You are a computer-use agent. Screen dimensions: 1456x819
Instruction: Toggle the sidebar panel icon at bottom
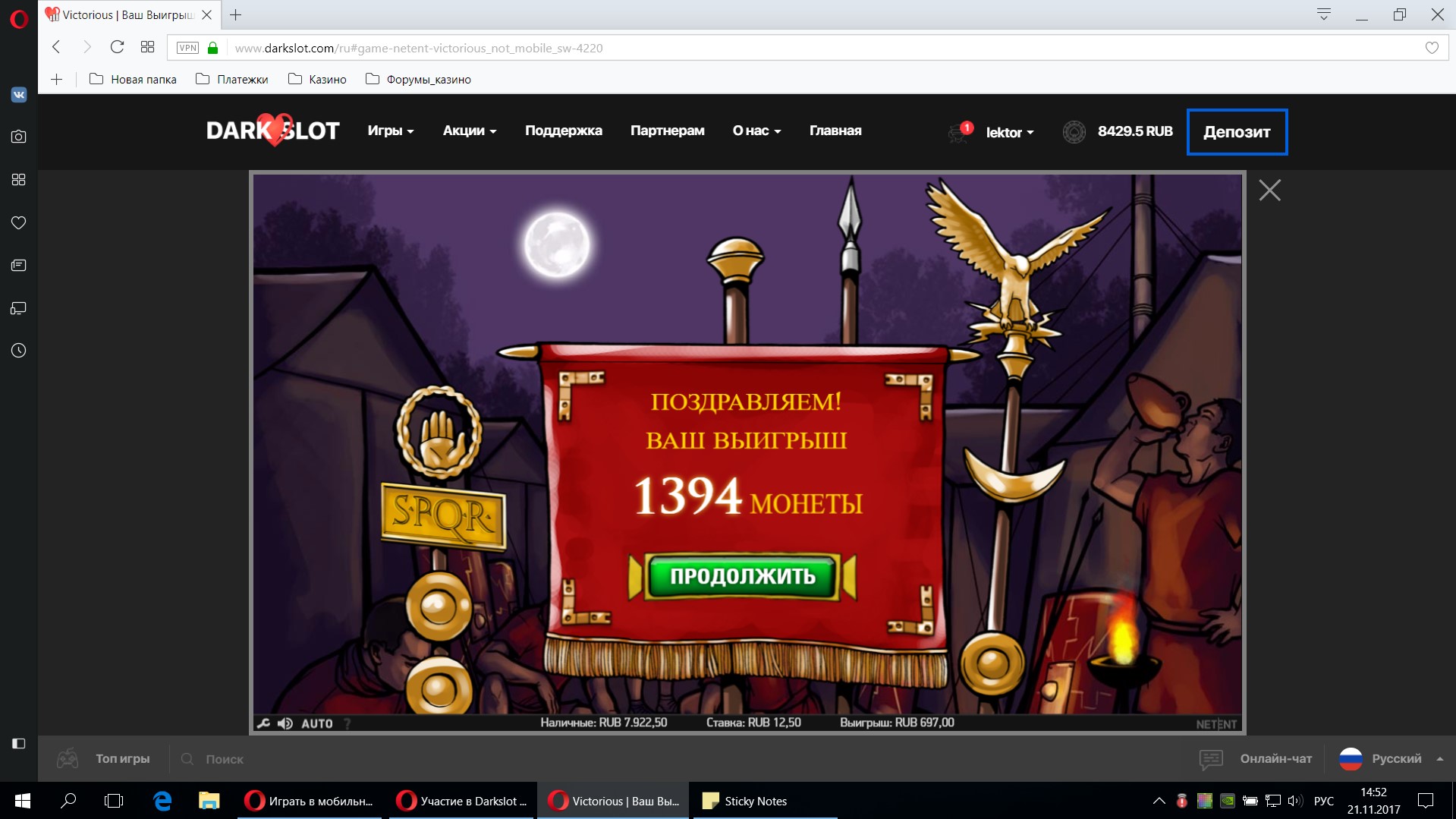[19, 744]
